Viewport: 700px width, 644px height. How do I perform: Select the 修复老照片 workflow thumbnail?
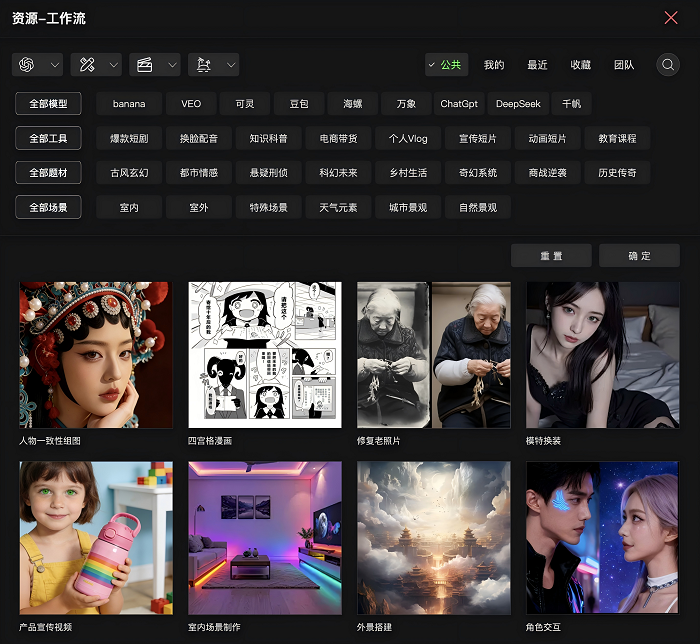(x=434, y=355)
